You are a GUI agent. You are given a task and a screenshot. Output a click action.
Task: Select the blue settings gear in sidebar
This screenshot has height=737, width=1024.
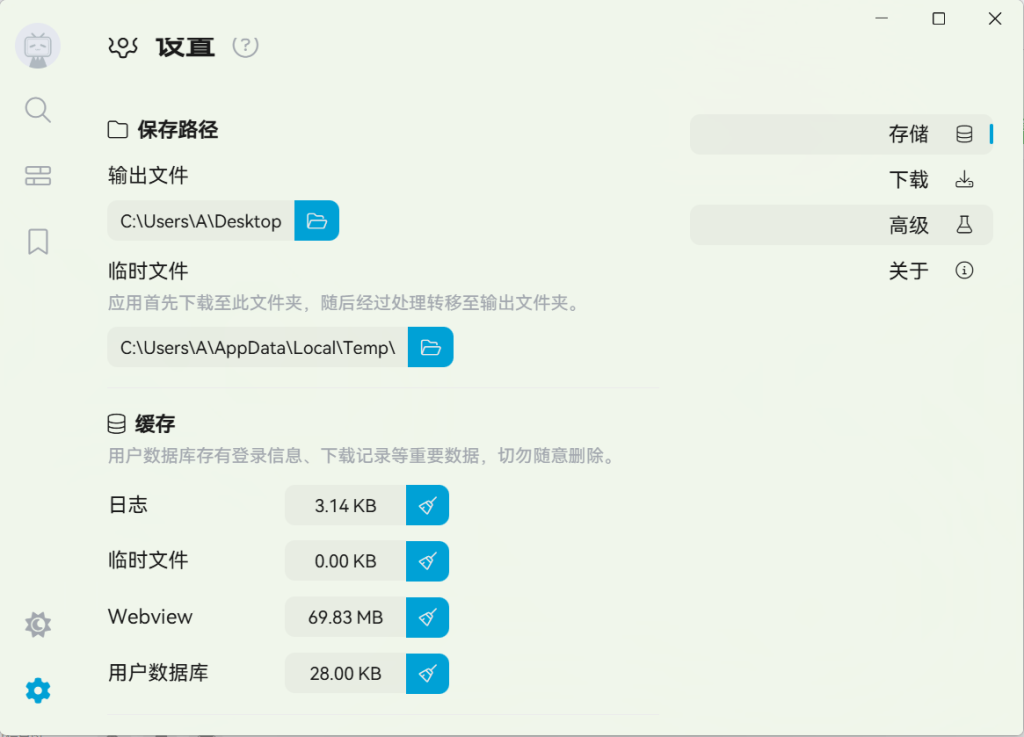point(37,690)
